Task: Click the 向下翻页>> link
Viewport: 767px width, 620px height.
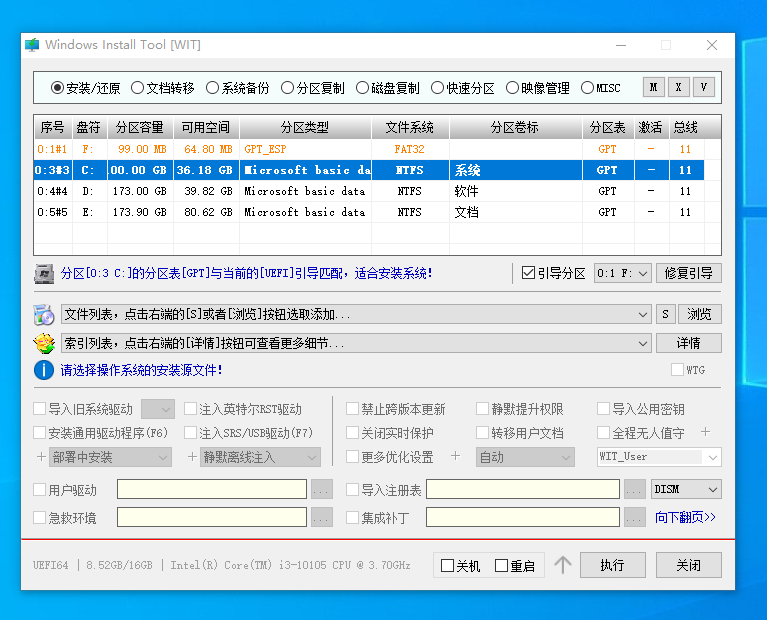Action: click(685, 518)
